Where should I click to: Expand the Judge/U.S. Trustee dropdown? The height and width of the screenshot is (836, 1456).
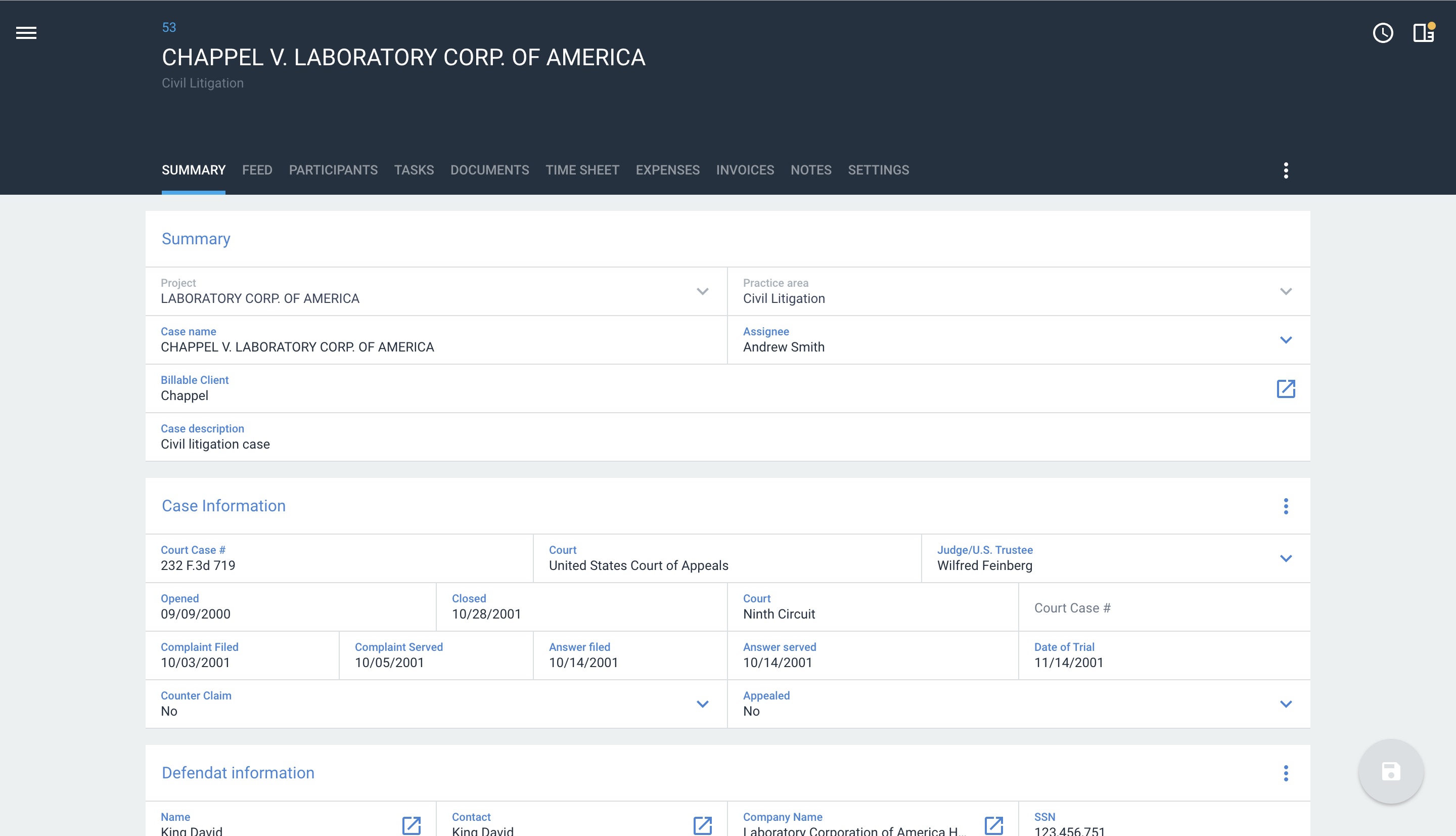coord(1286,559)
